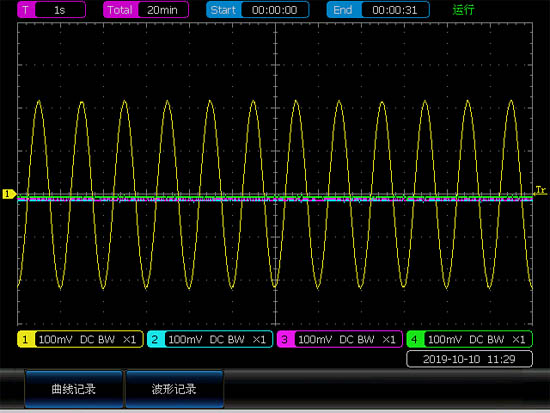Click the 2019-10-10 11:29 date box

(469, 359)
